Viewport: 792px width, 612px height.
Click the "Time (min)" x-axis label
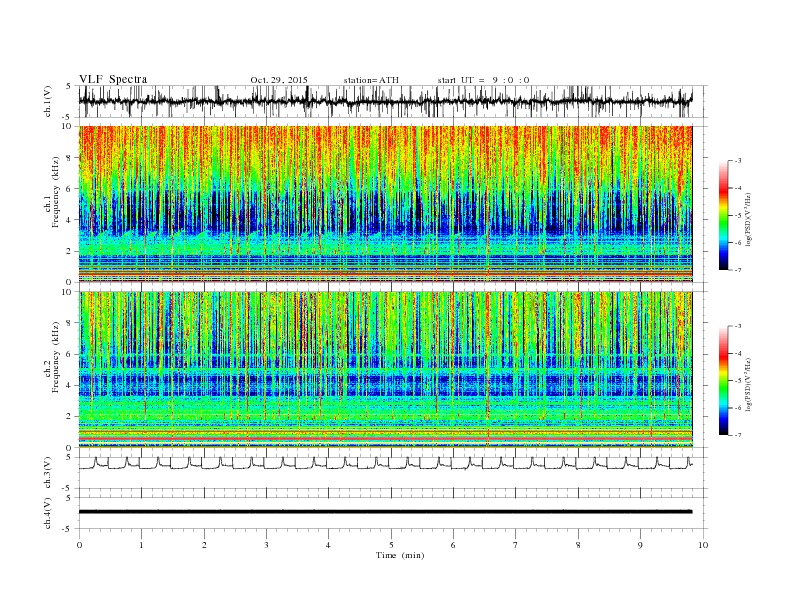pos(400,555)
